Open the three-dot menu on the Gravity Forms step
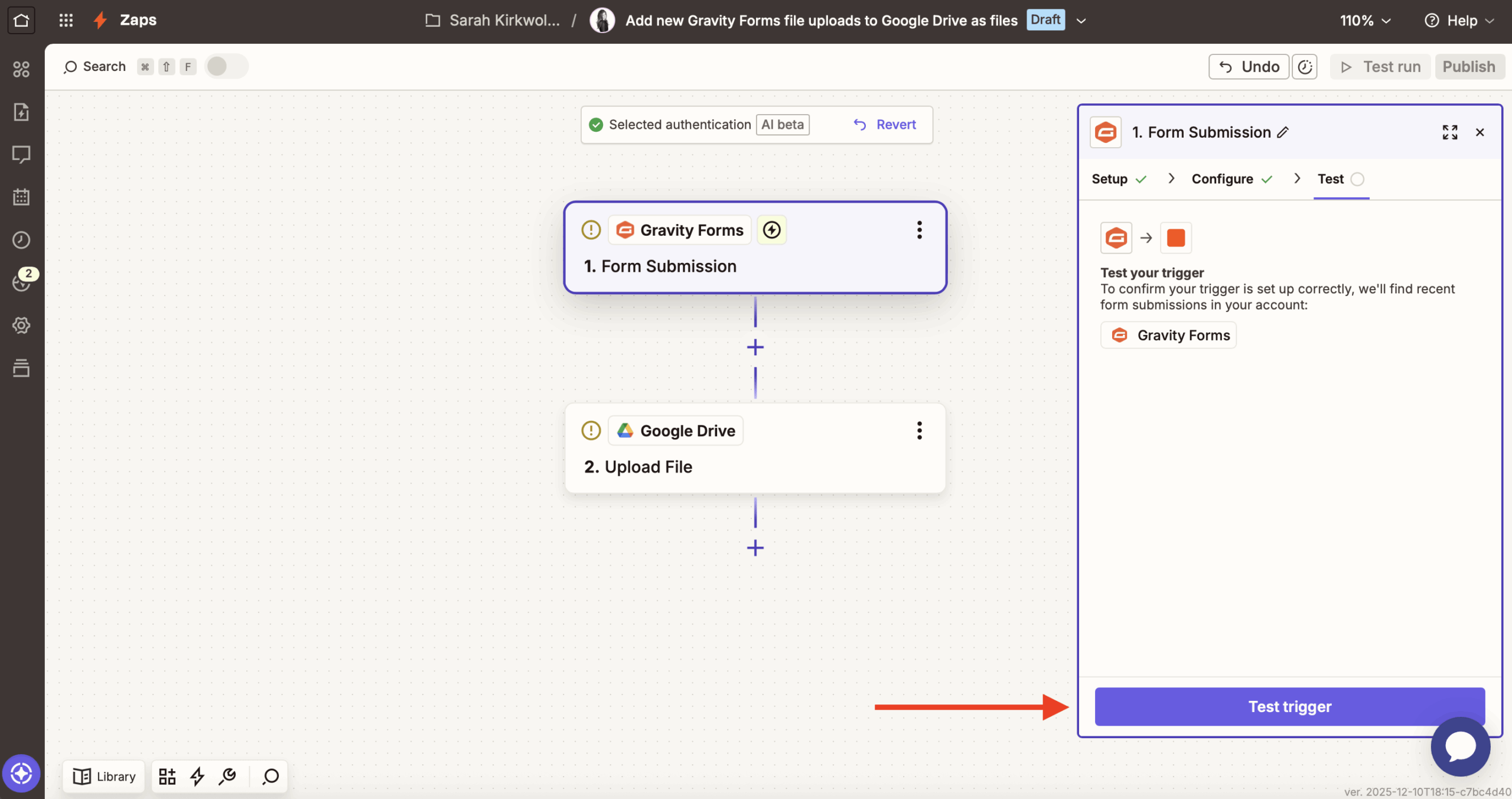 point(919,230)
